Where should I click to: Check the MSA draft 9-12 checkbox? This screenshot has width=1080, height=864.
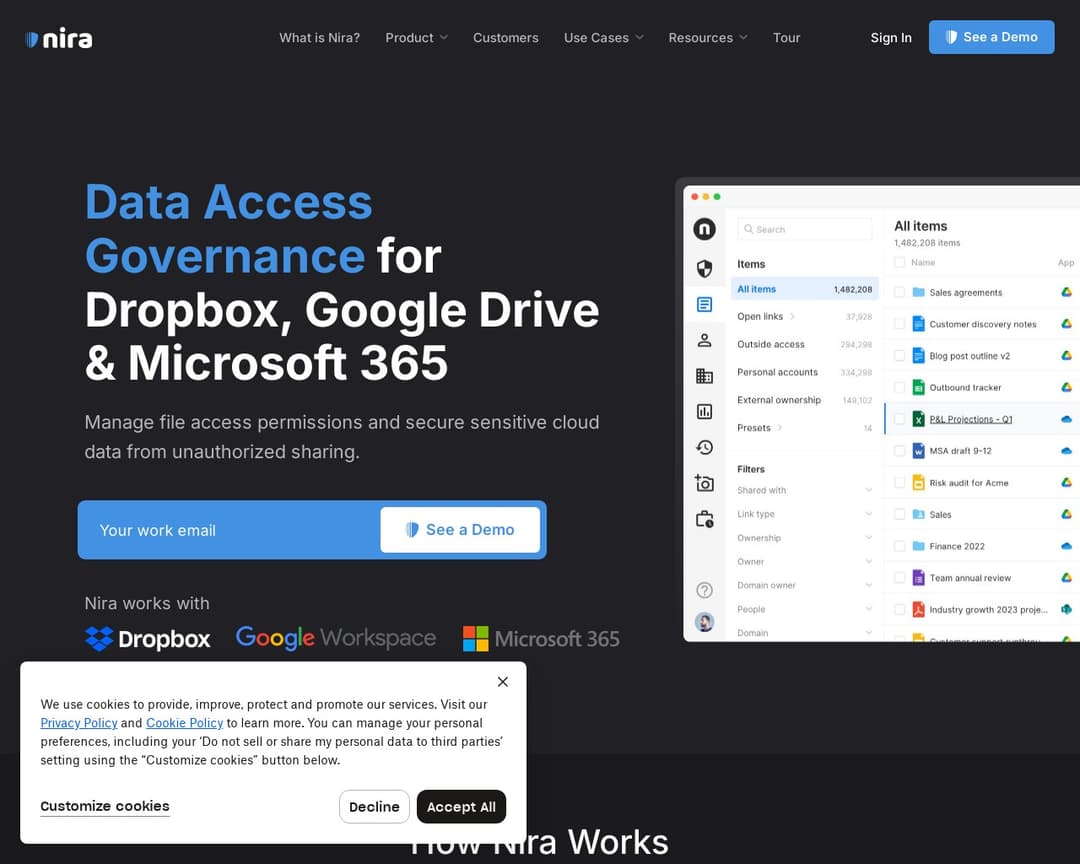899,451
